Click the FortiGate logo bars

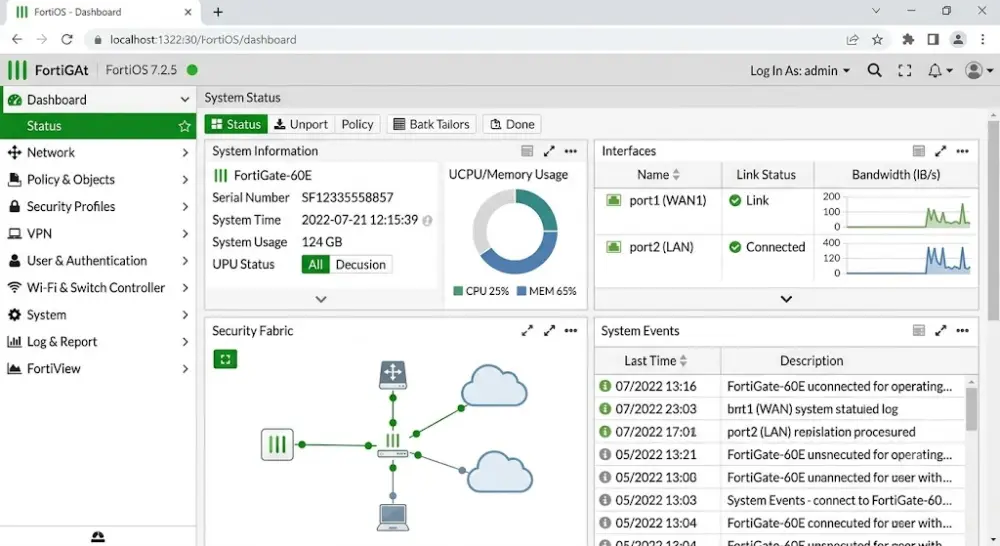(x=17, y=70)
